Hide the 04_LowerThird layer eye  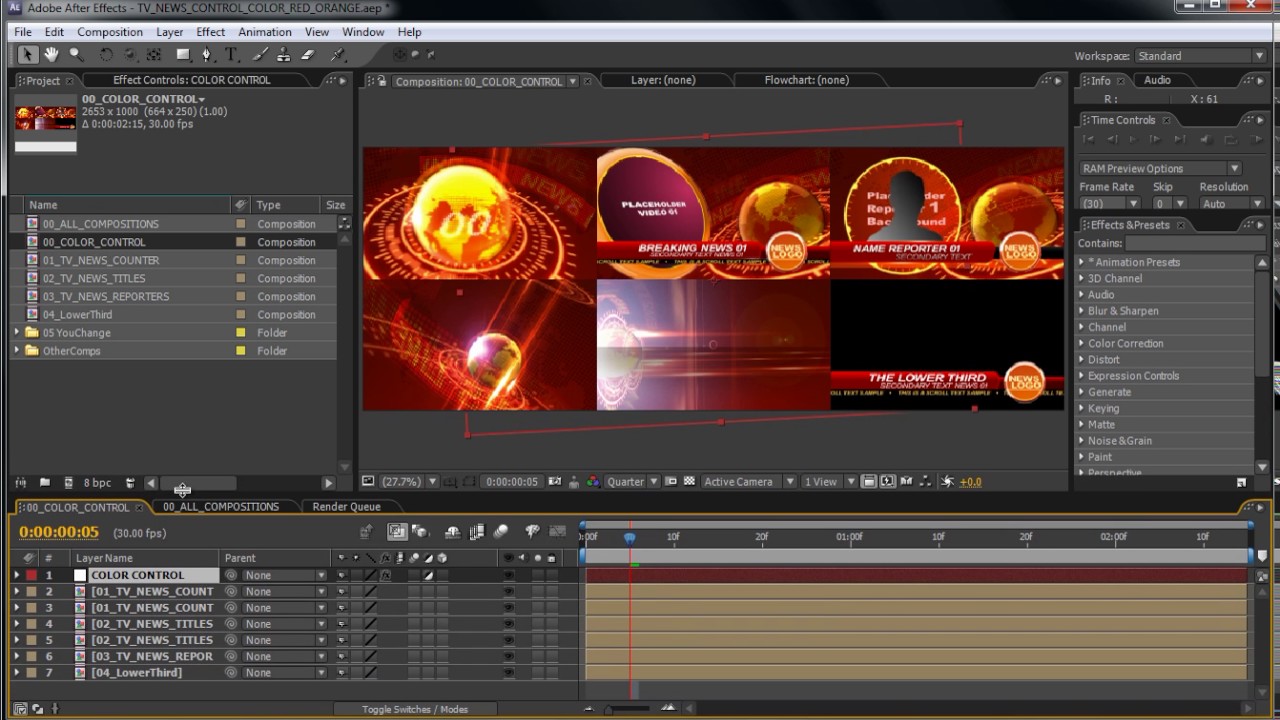[509, 672]
